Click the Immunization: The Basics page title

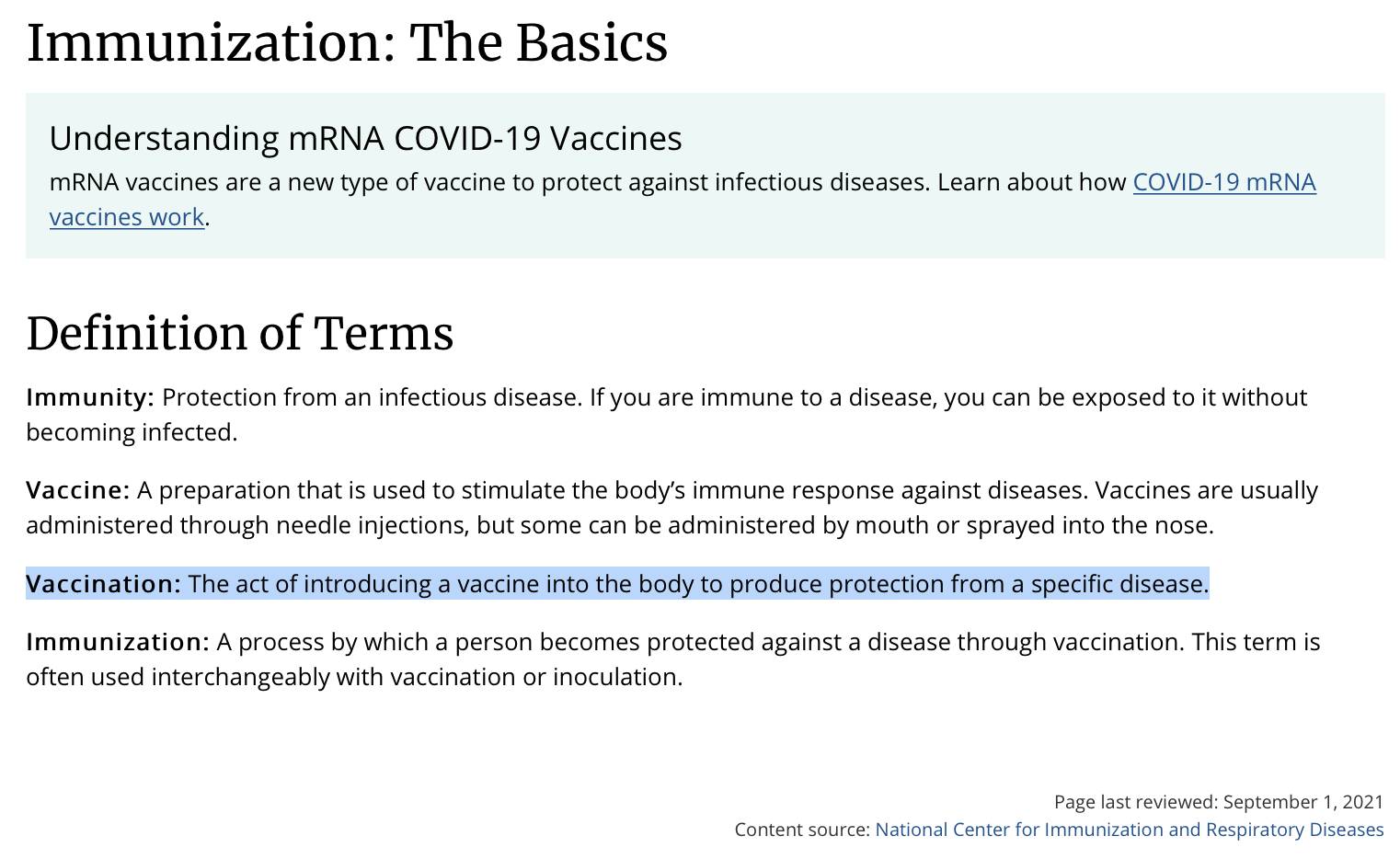347,43
